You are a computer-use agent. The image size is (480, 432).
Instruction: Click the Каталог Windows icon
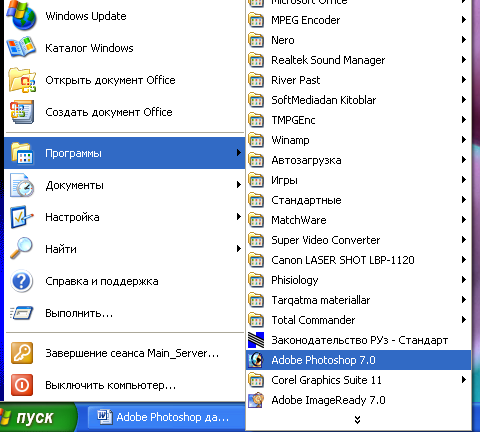21,48
